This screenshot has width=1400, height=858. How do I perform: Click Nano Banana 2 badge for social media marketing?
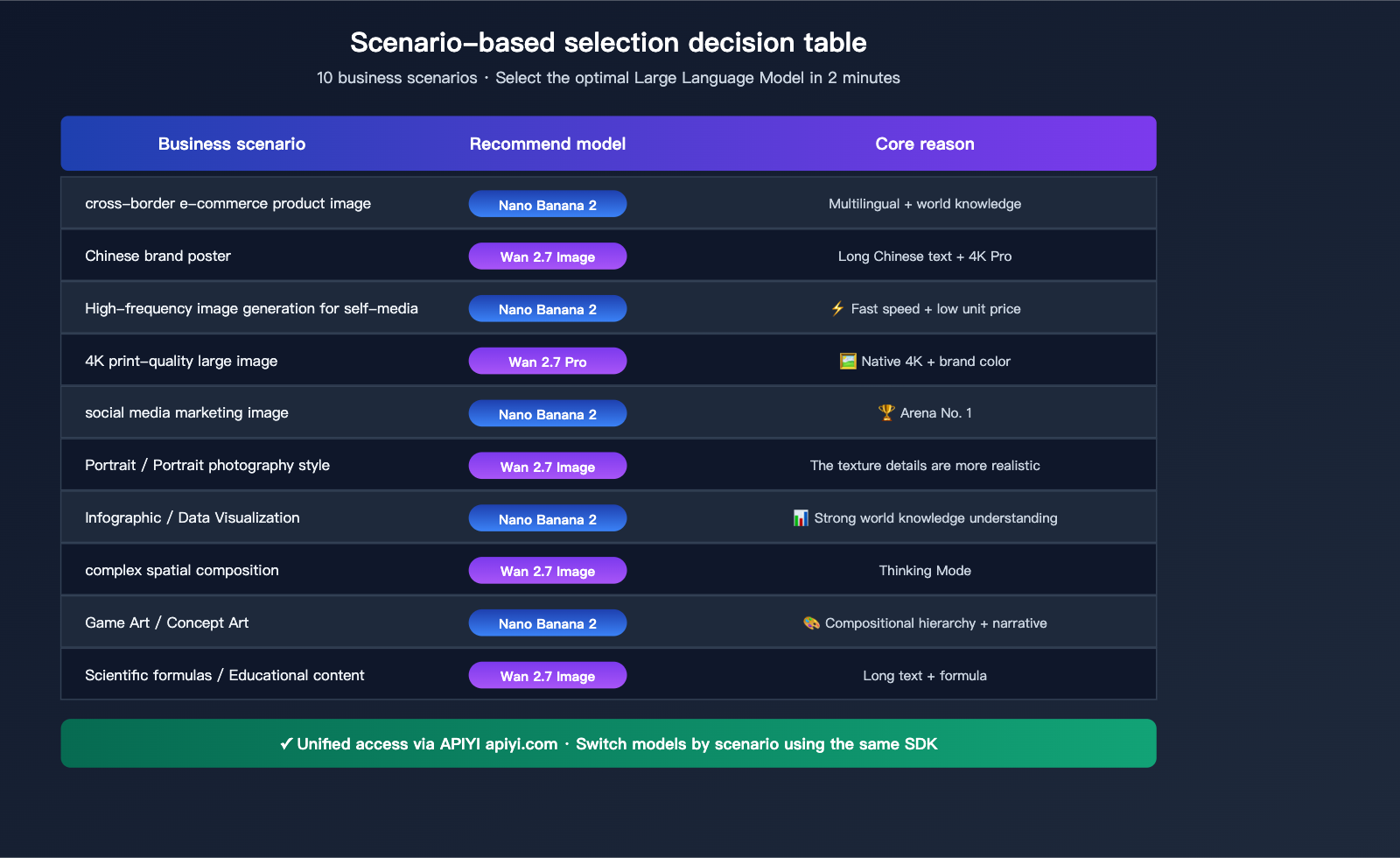tap(548, 413)
